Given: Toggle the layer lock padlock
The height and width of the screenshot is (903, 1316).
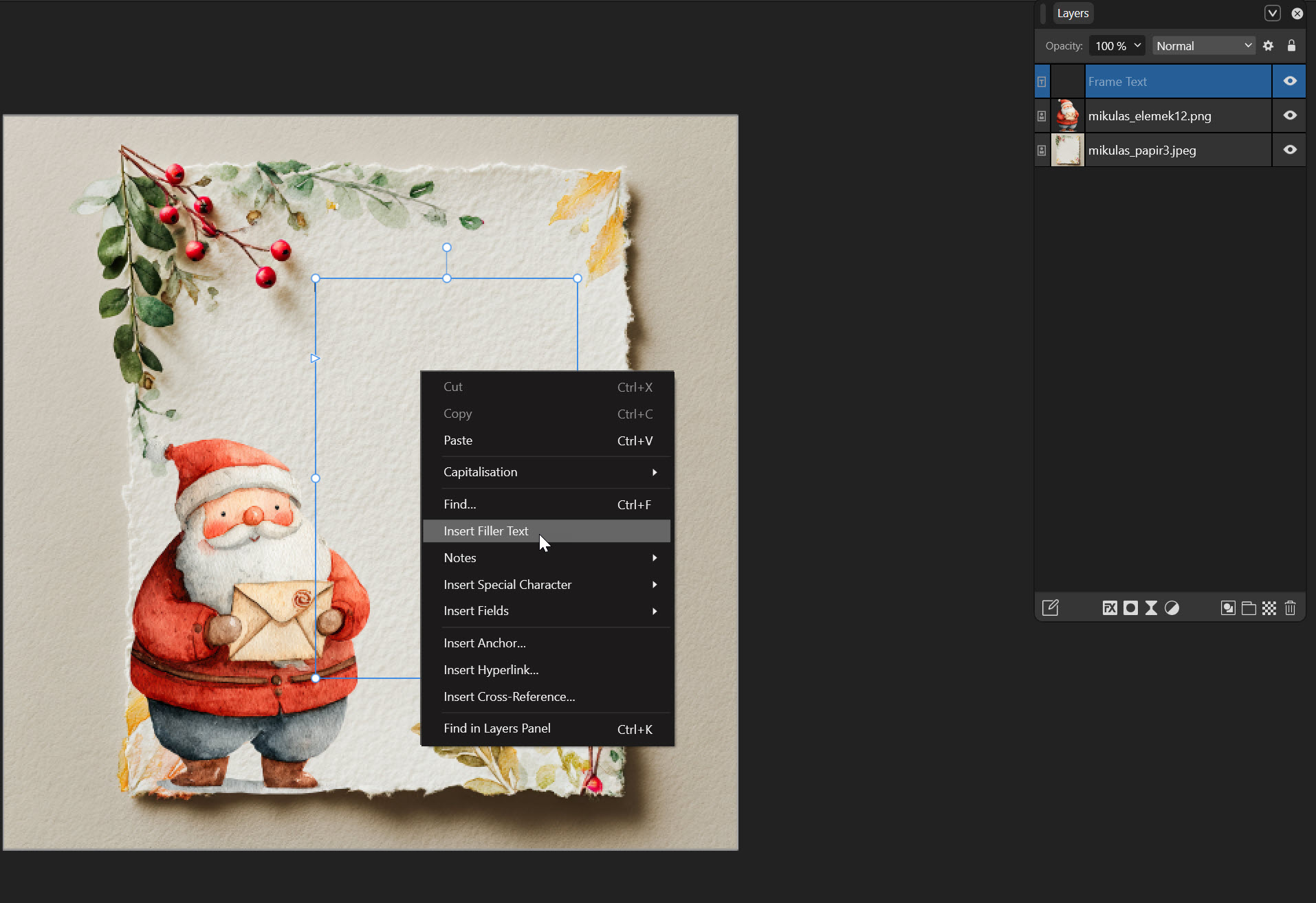Looking at the screenshot, I should [1291, 46].
